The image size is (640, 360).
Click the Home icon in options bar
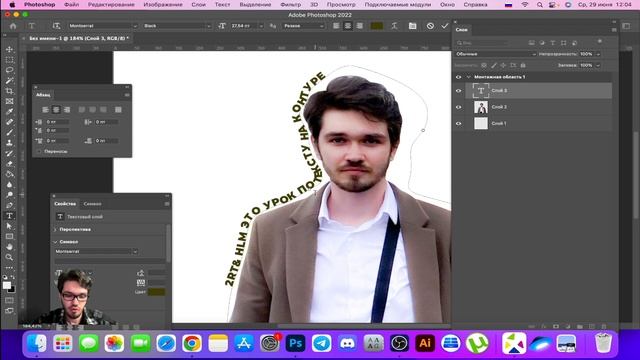[13, 26]
